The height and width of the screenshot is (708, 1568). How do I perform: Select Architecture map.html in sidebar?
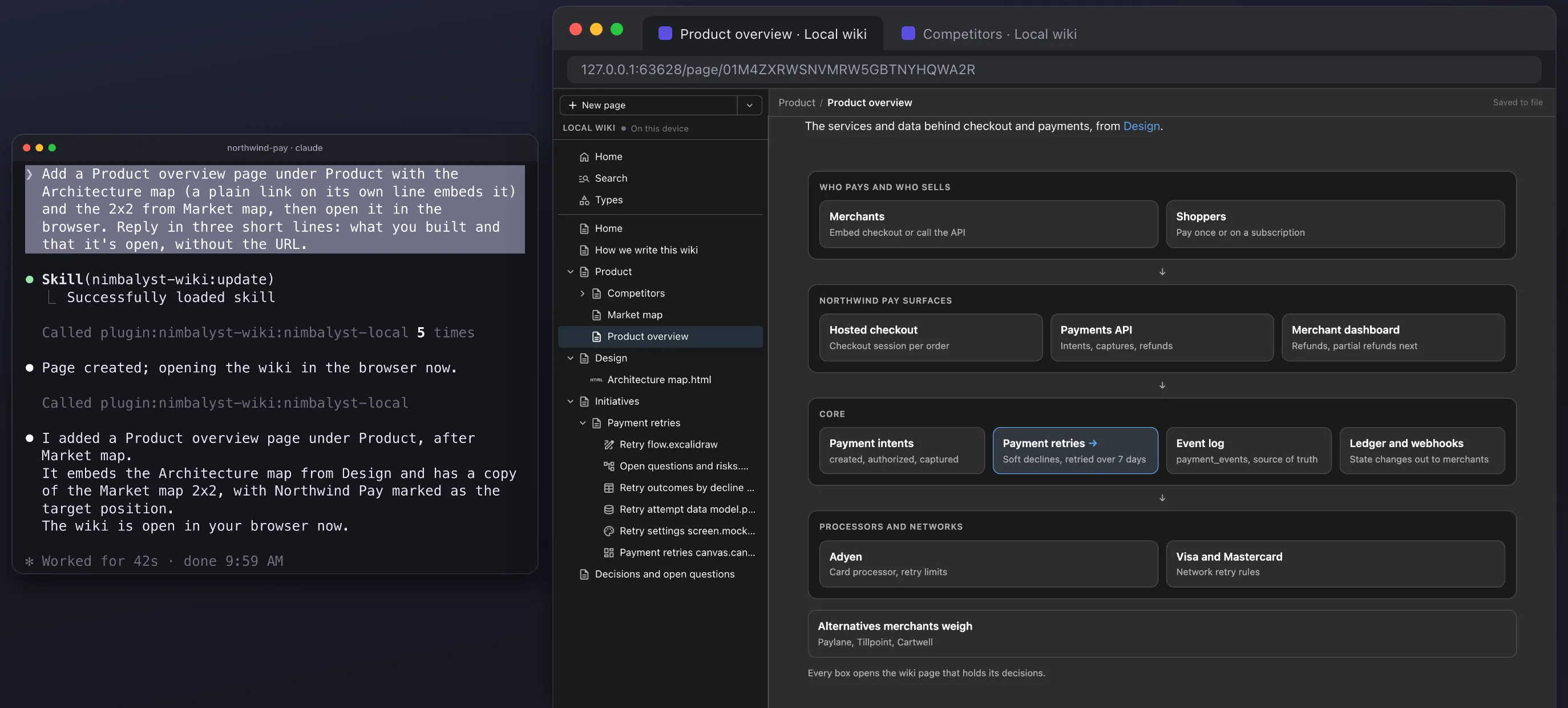click(660, 380)
